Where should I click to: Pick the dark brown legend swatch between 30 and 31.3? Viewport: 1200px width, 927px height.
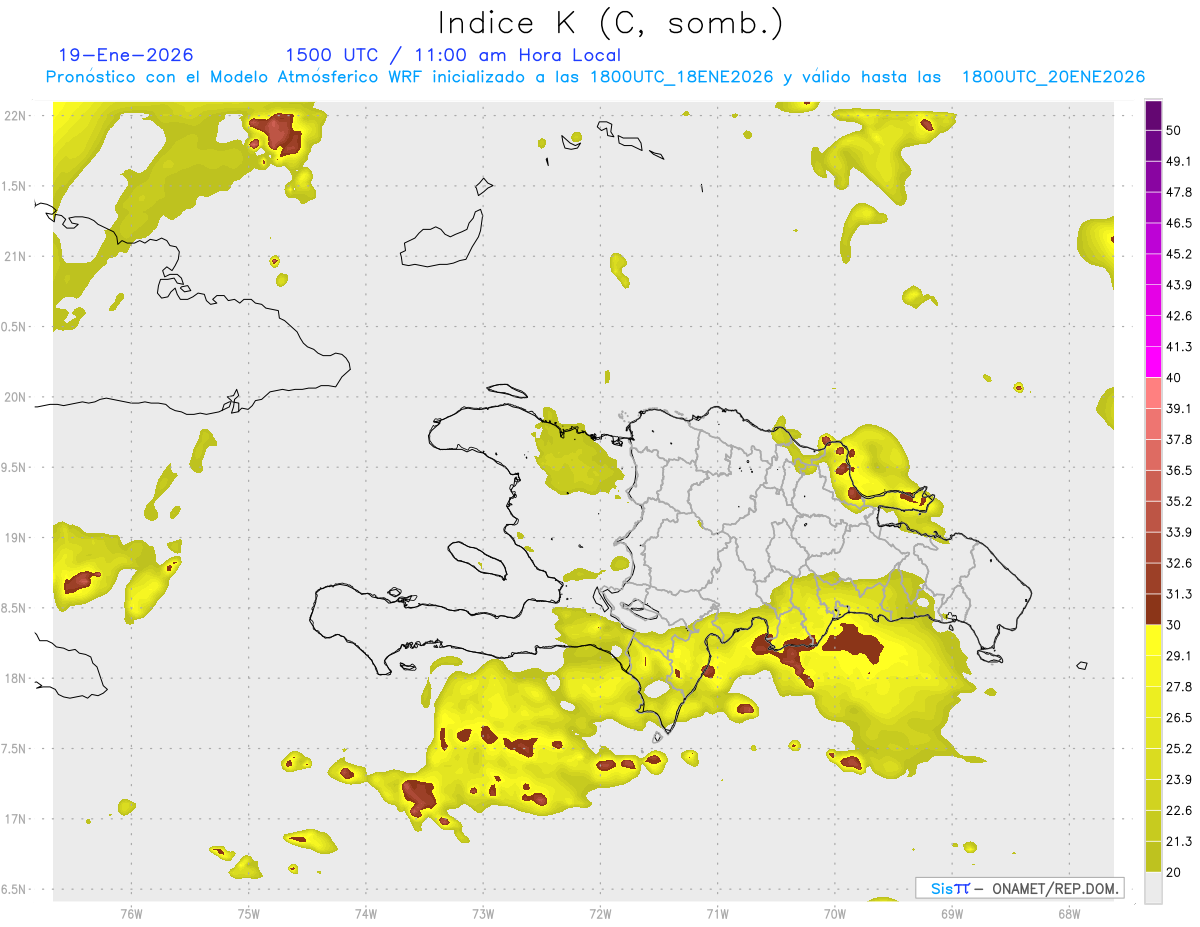1153,610
